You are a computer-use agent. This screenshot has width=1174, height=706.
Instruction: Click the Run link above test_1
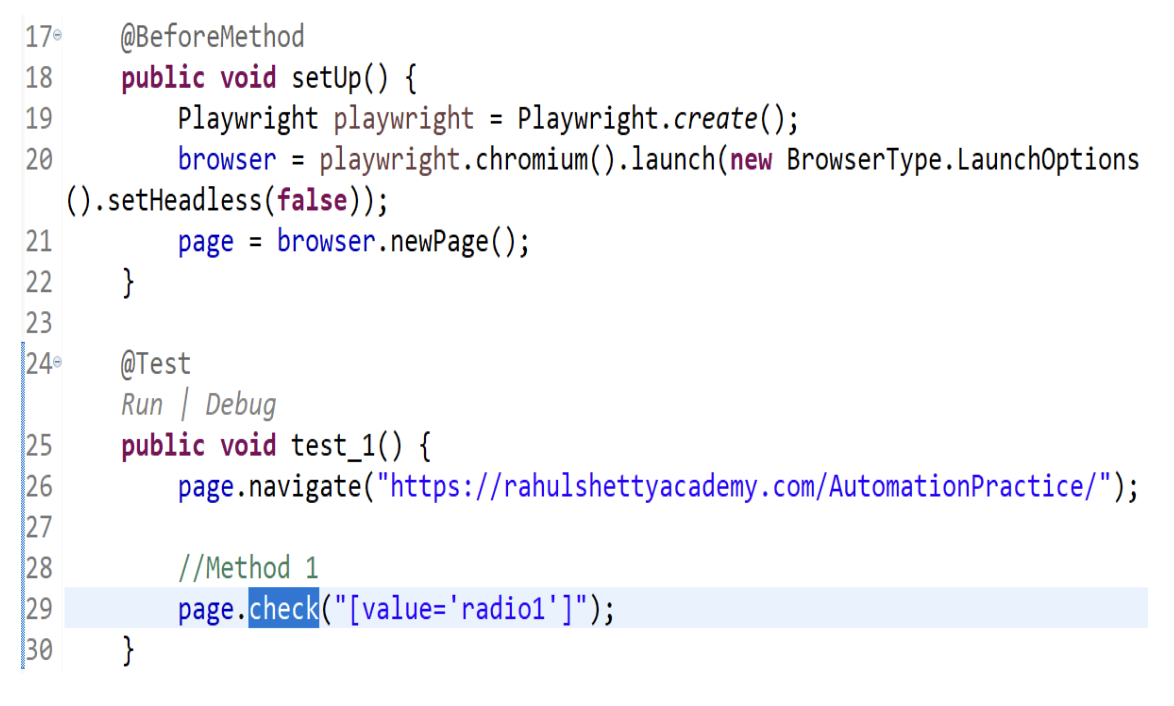pyautogui.click(x=141, y=404)
